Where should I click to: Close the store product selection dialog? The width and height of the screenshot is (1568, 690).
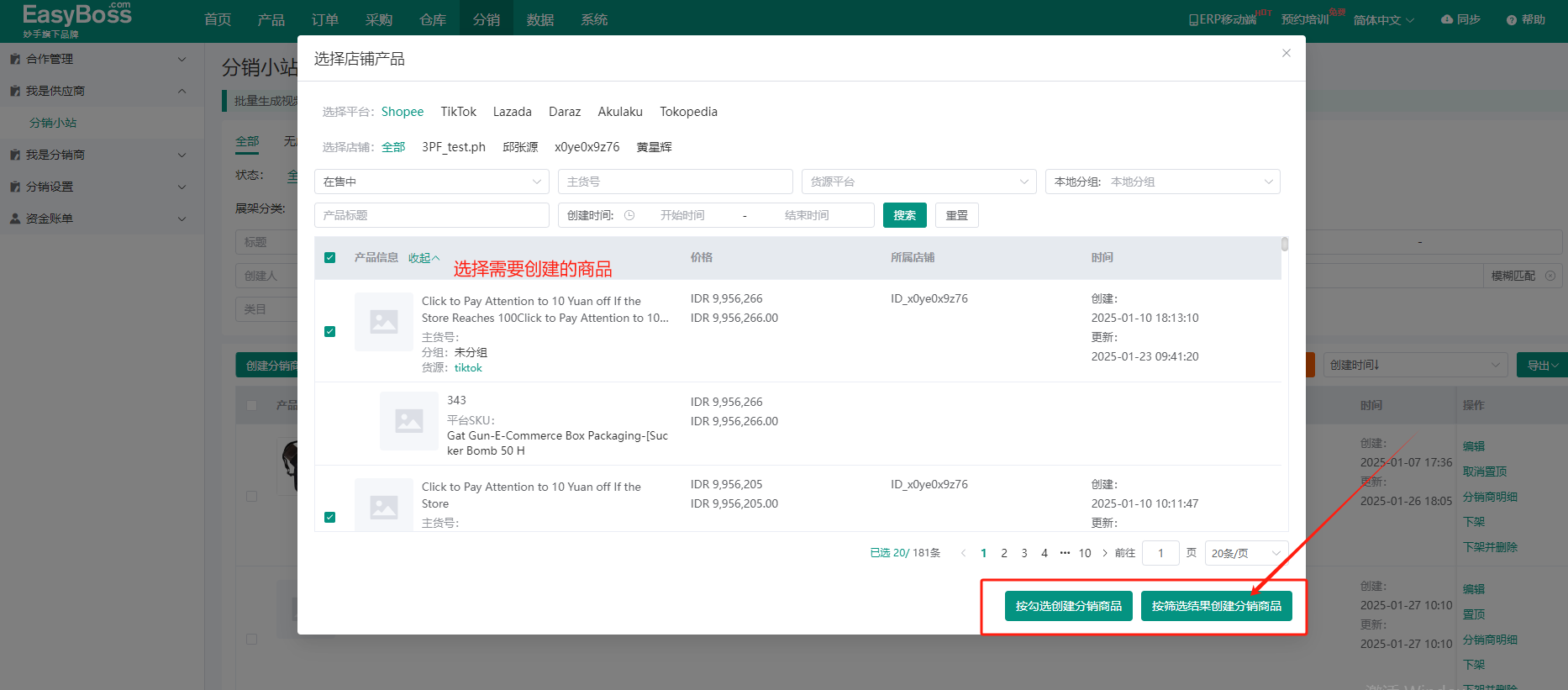click(1286, 53)
